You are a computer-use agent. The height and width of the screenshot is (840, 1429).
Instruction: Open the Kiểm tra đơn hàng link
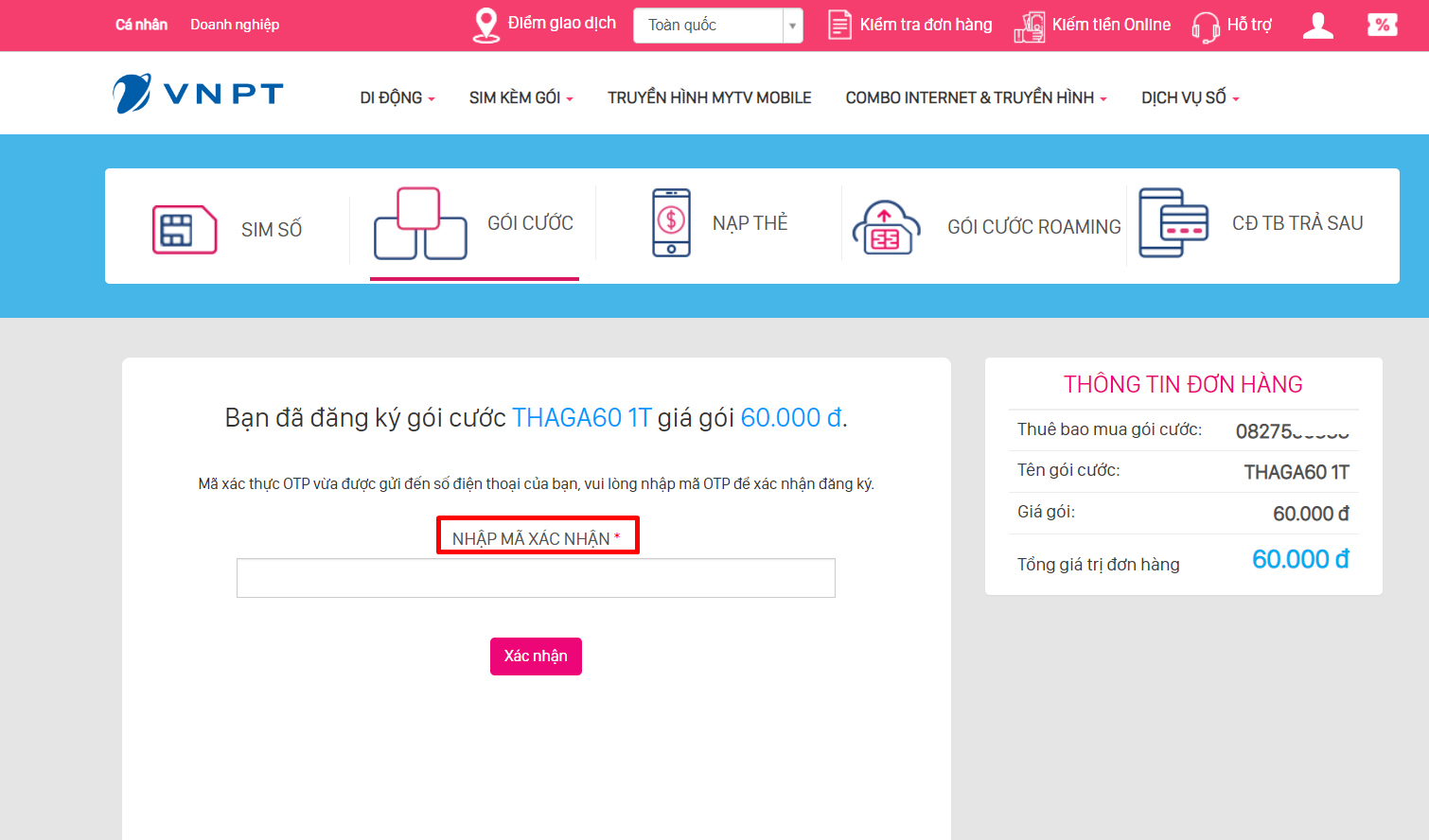point(926,25)
